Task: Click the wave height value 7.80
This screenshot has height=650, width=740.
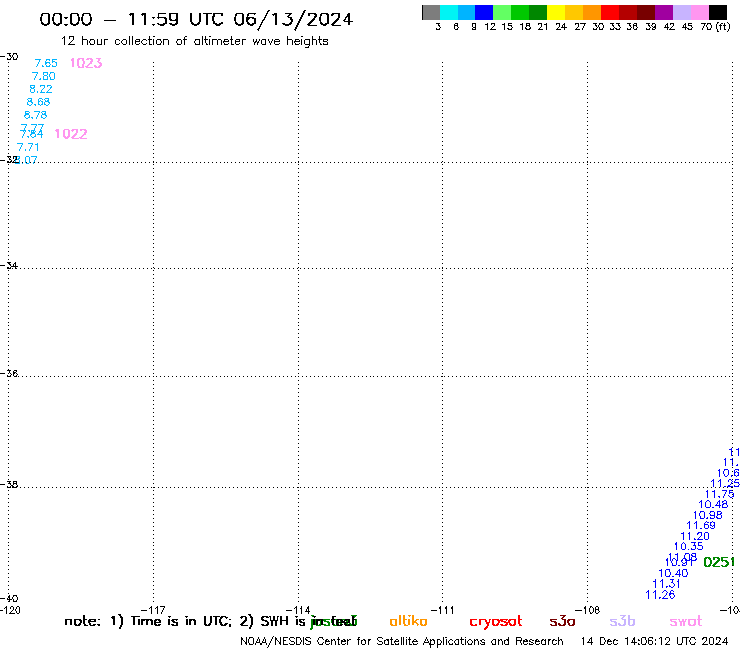Action: tap(43, 76)
